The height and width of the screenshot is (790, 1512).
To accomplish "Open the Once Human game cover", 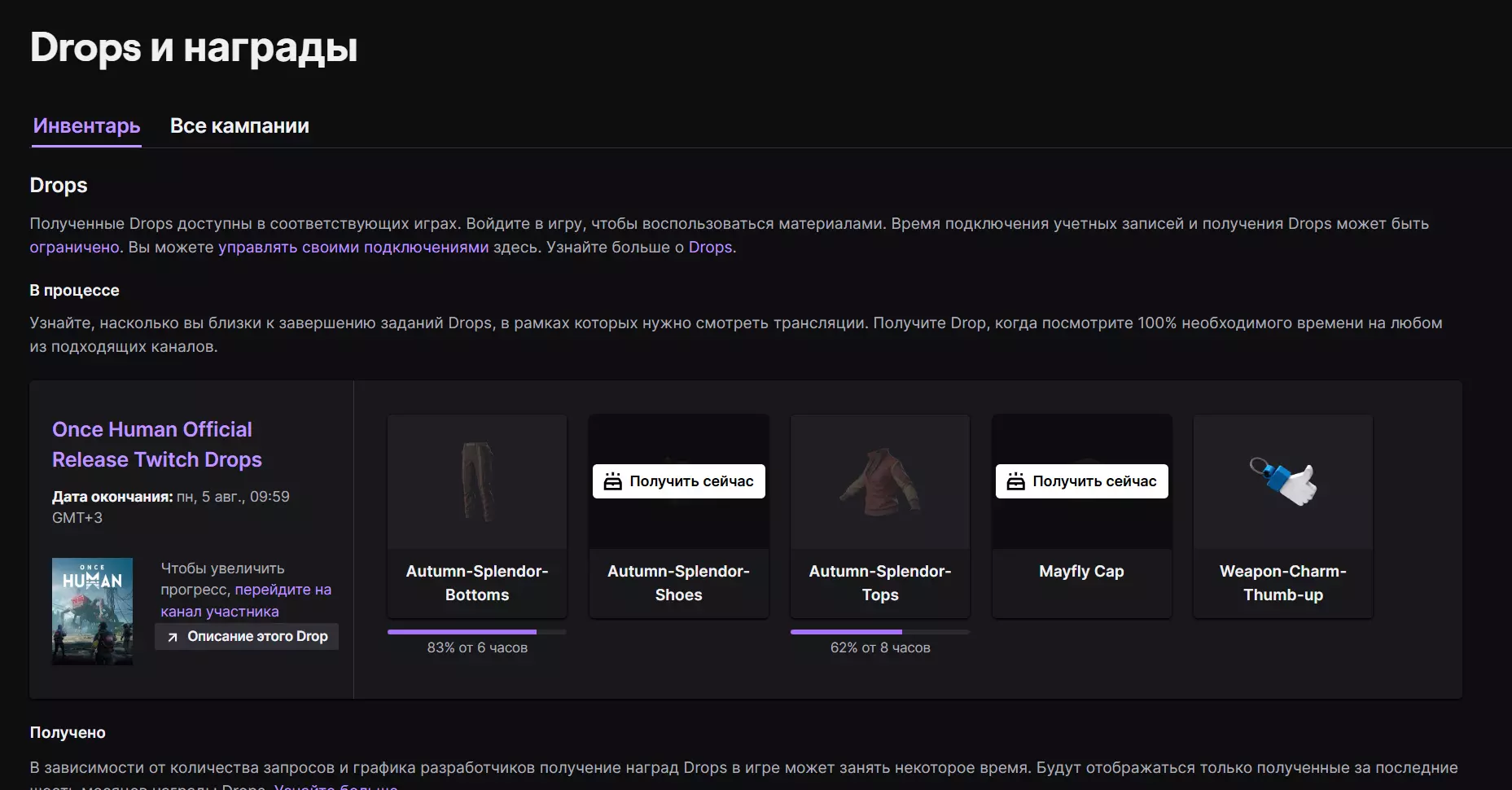I will 93,611.
